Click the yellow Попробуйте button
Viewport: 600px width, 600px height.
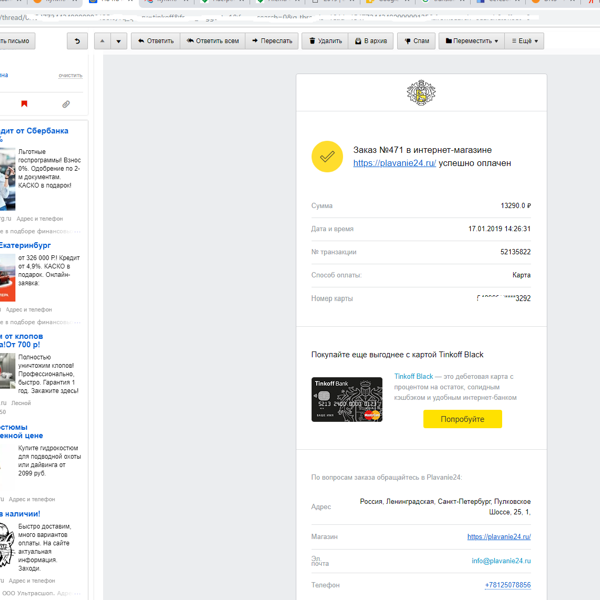point(462,419)
